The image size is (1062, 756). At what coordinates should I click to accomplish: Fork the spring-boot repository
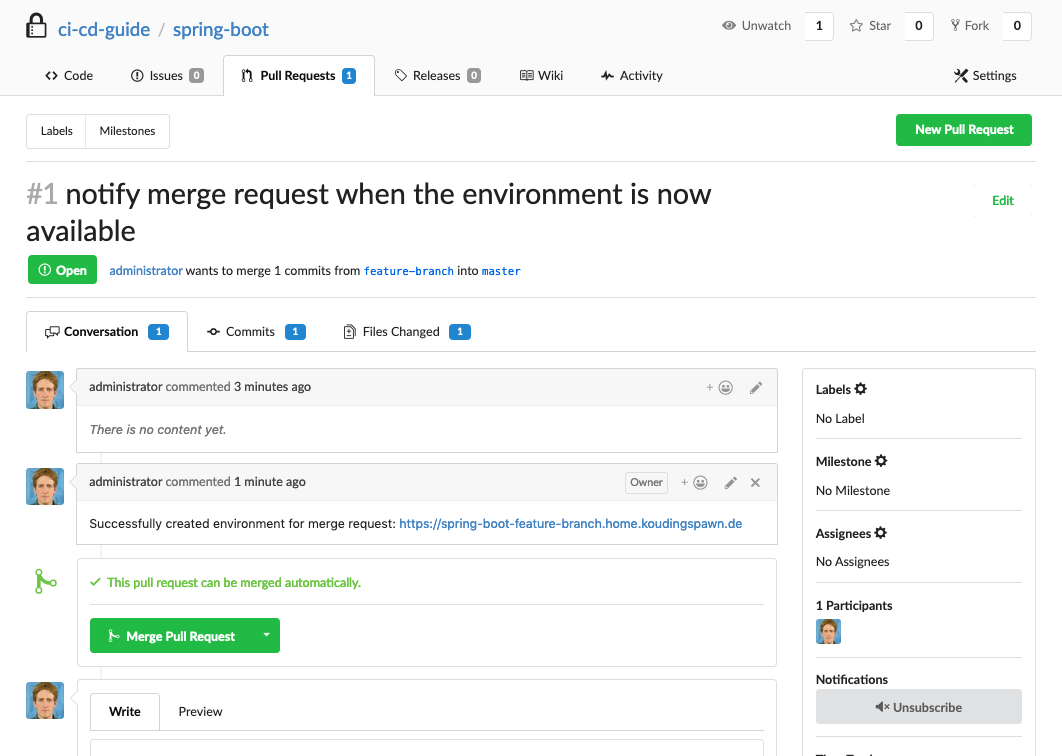[x=970, y=26]
